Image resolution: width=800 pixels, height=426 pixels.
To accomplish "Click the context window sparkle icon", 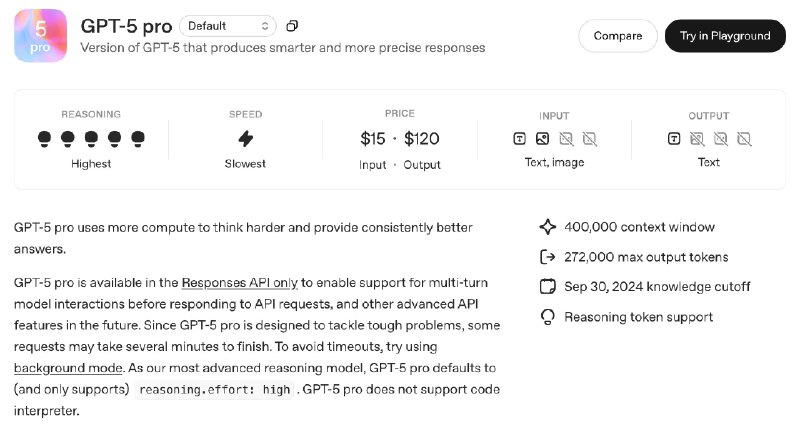I will tap(547, 226).
